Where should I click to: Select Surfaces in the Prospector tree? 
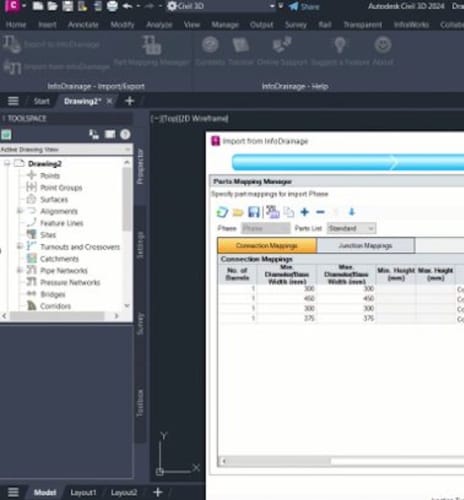54,199
